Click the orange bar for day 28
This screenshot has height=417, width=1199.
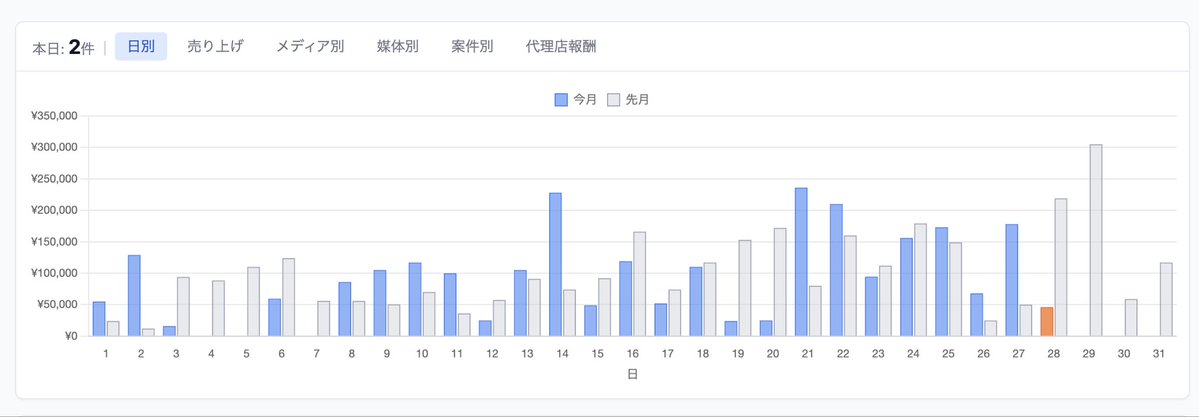click(x=1047, y=321)
